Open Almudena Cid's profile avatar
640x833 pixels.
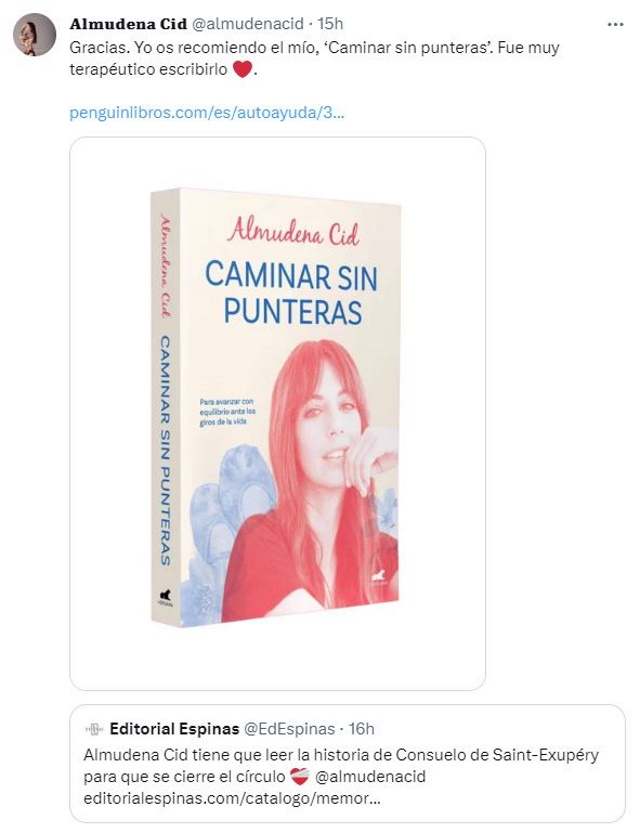coord(35,35)
